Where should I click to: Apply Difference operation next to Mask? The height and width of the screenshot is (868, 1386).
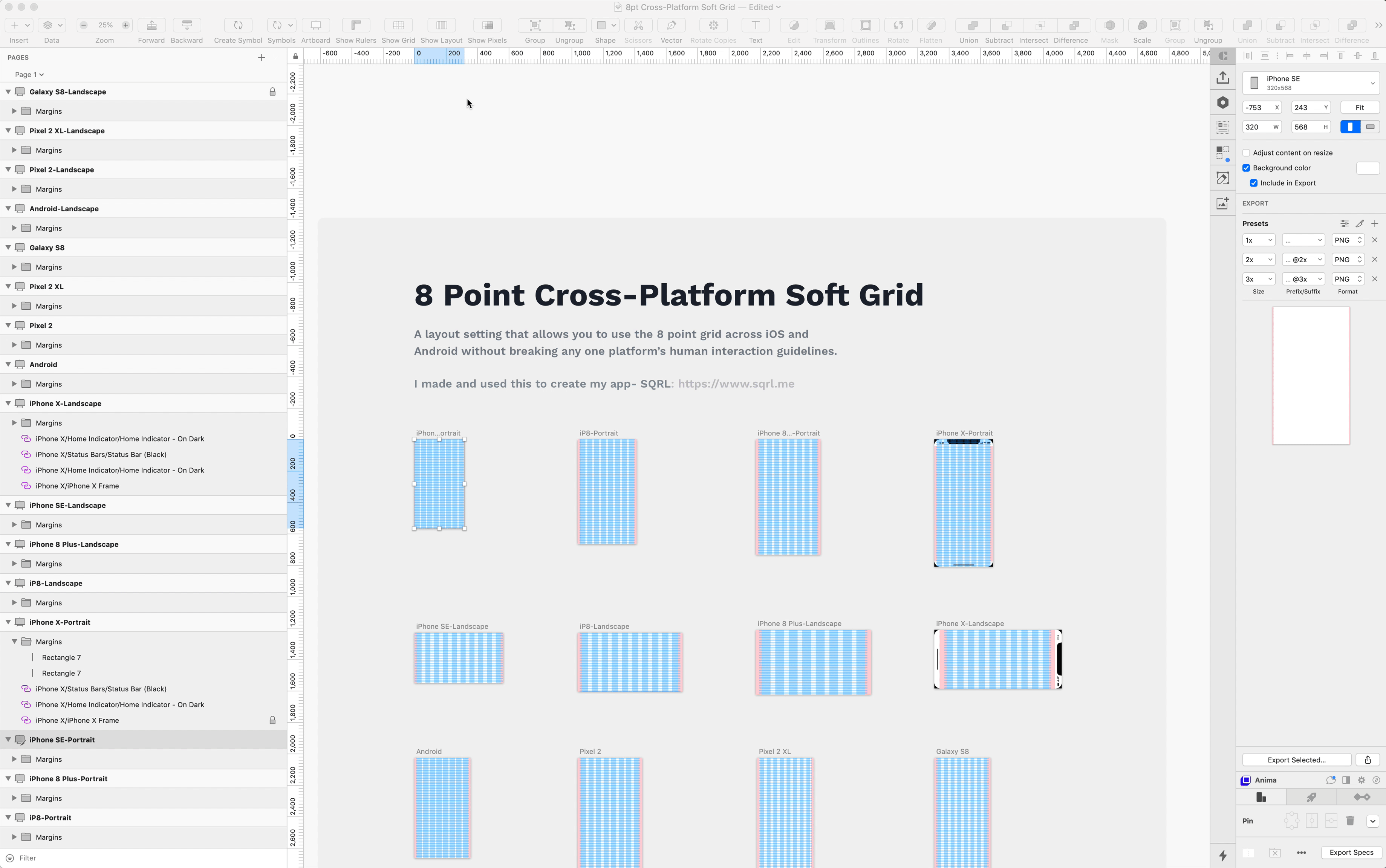[x=1074, y=25]
